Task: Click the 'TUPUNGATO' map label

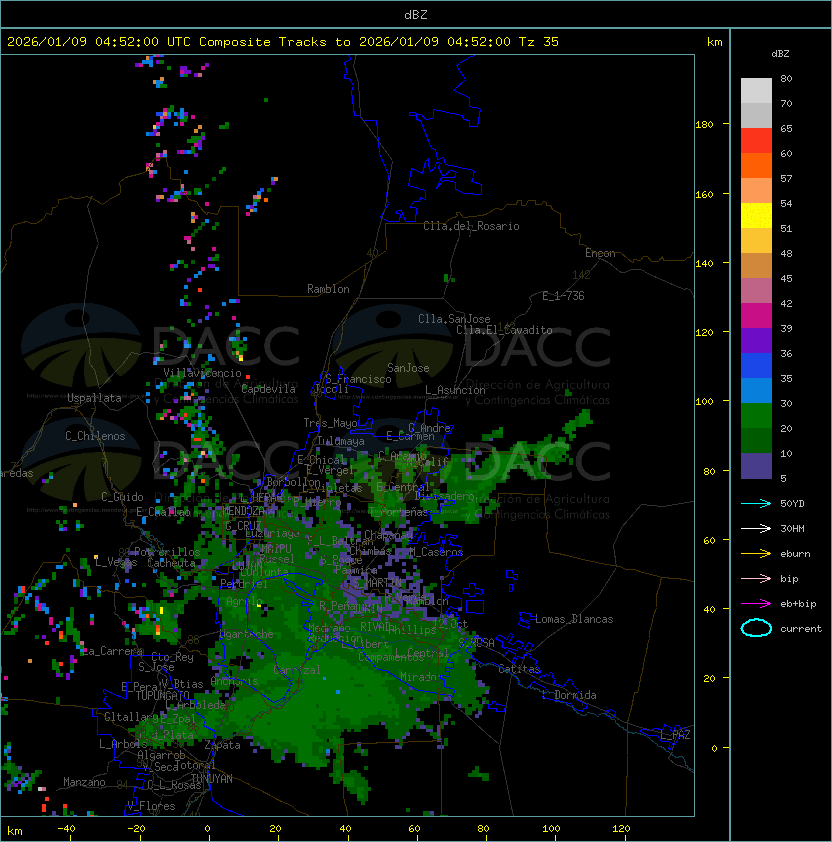Action: [162, 695]
